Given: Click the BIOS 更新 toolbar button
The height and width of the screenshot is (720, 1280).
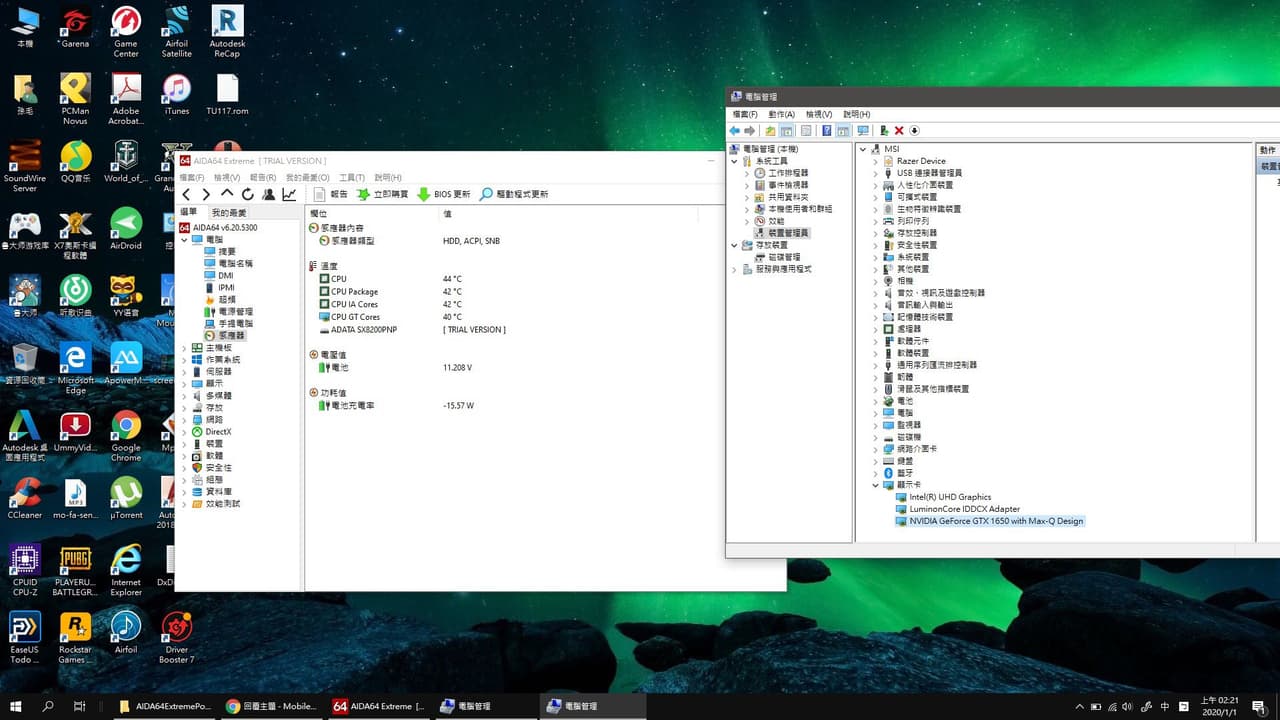Looking at the screenshot, I should pyautogui.click(x=444, y=194).
